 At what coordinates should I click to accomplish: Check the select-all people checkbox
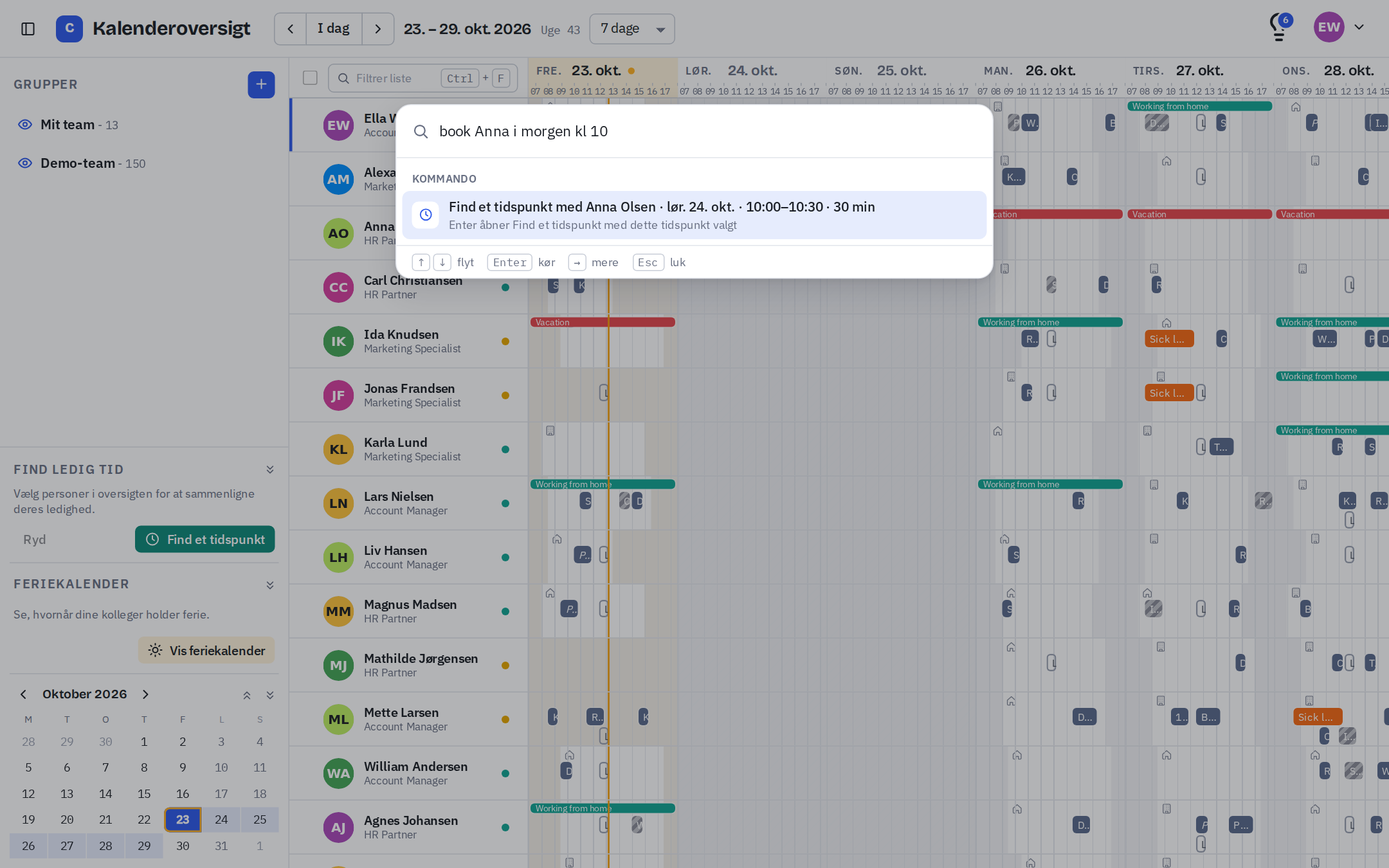click(x=310, y=78)
